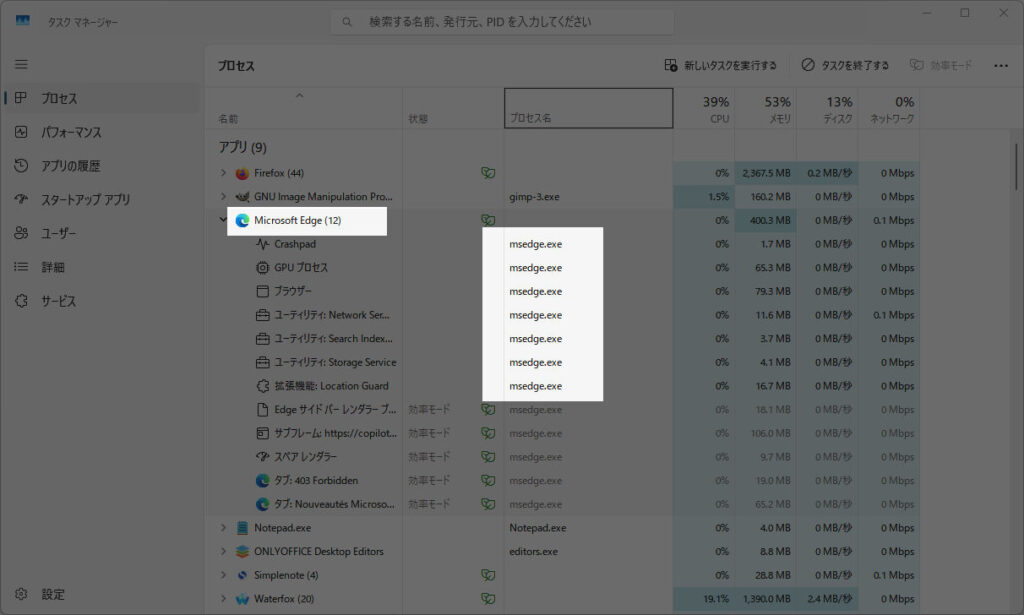The width and height of the screenshot is (1024, 615).
Task: Click タスクを終了する button
Action: 845,65
